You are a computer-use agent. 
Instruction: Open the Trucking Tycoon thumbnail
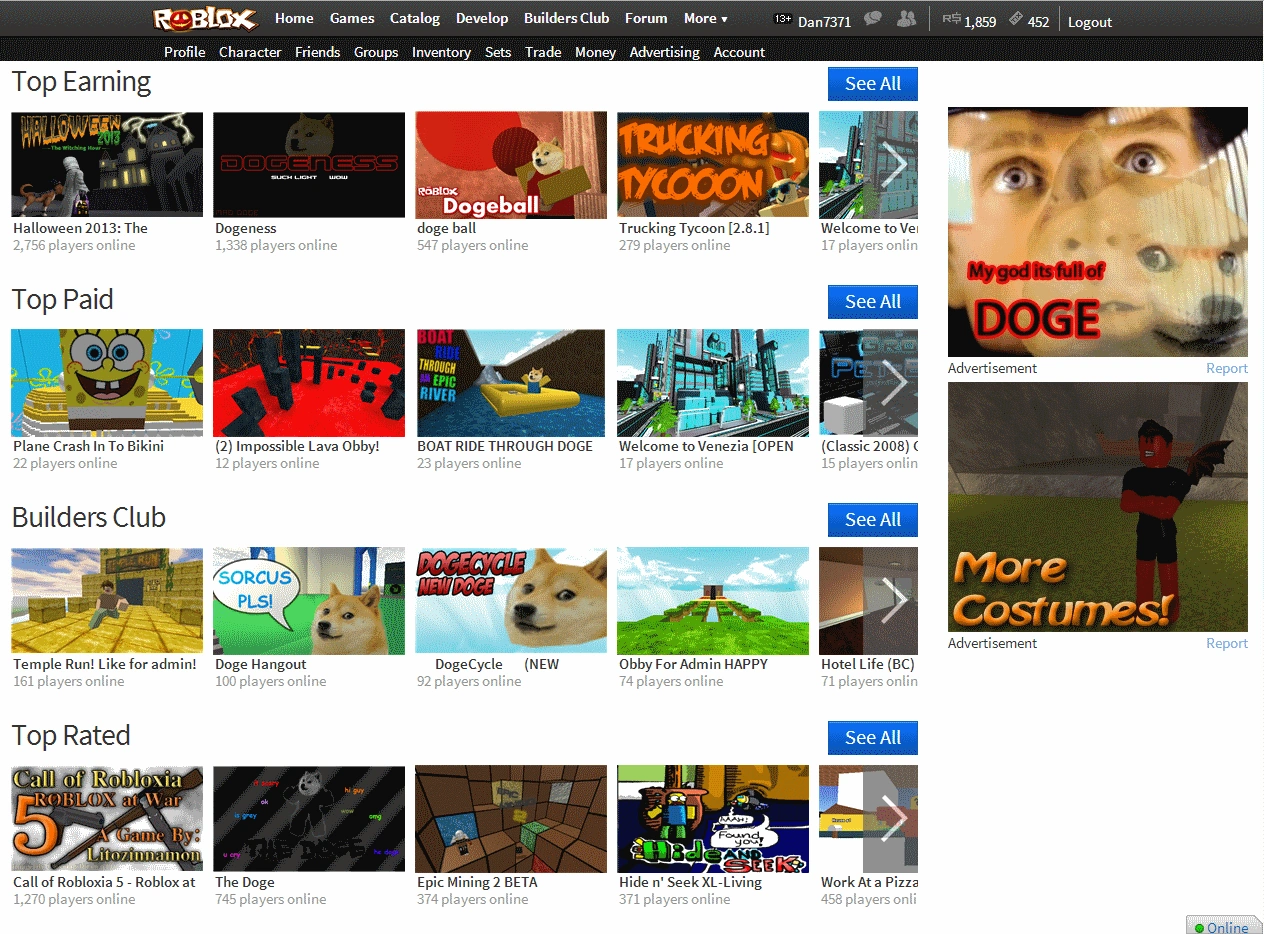713,165
